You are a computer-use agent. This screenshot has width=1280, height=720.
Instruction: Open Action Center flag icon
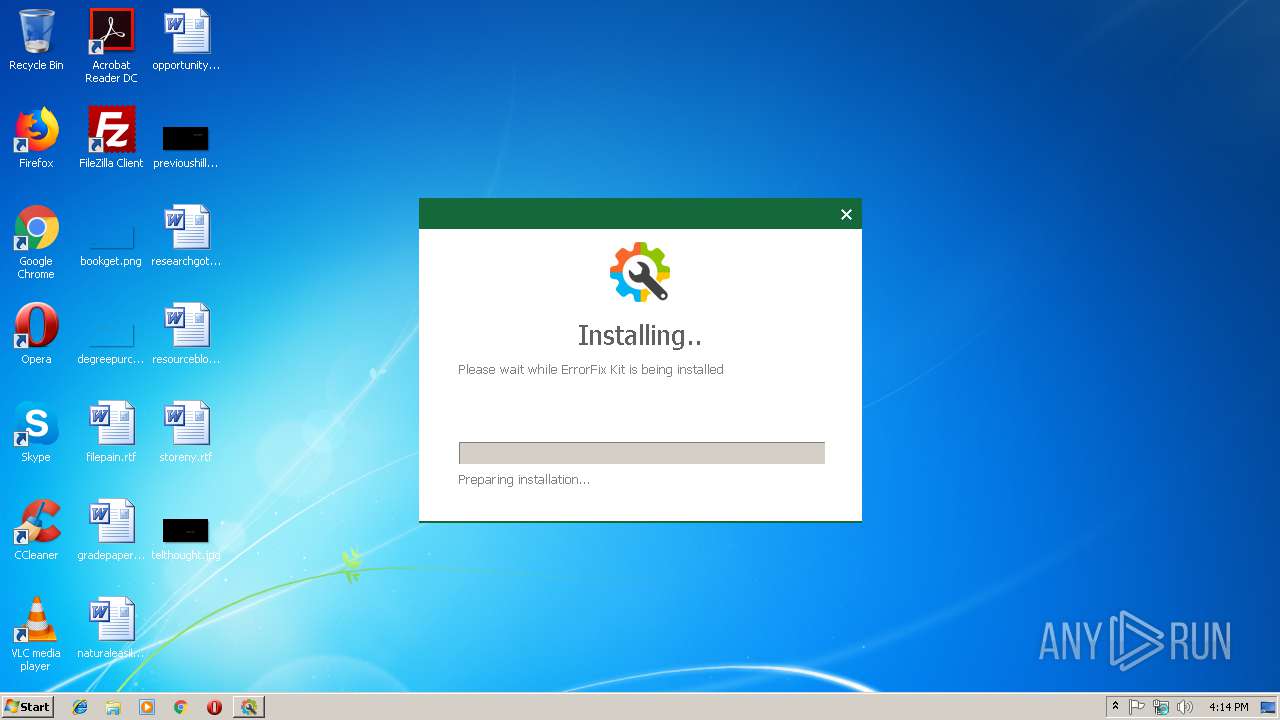[1137, 707]
